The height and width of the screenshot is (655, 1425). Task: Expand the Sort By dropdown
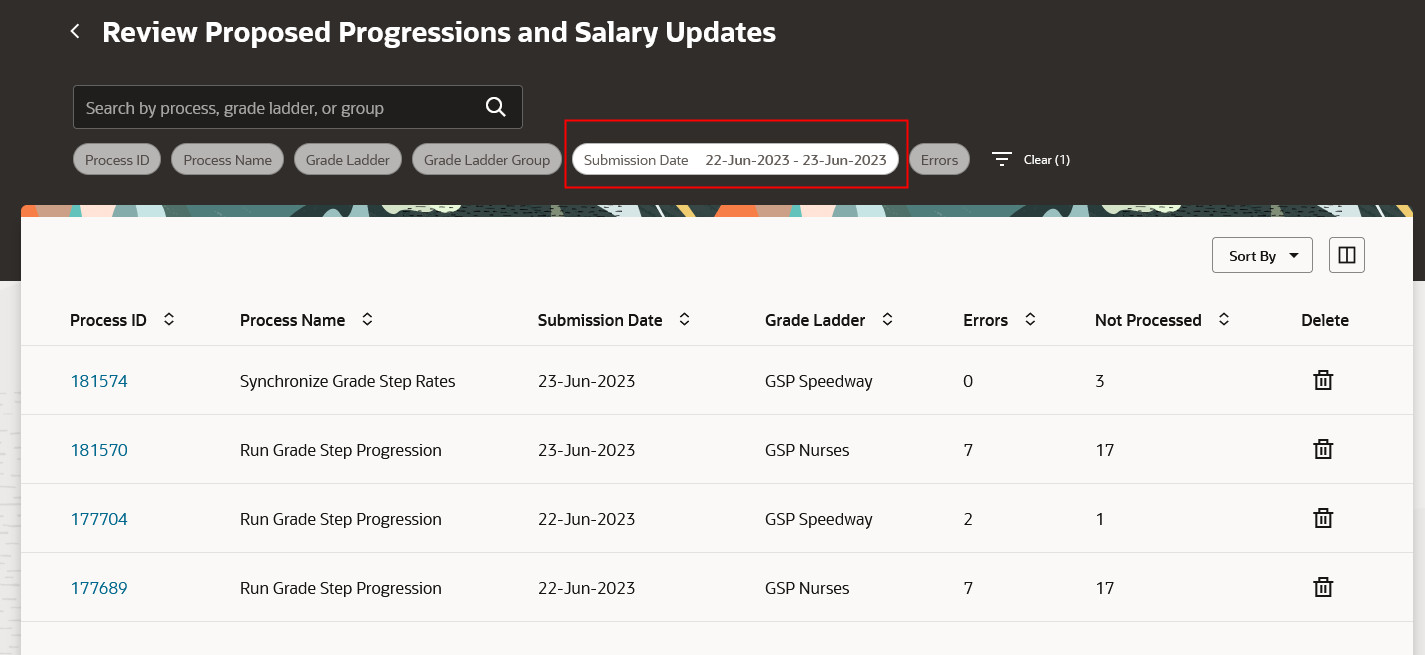(1261, 255)
